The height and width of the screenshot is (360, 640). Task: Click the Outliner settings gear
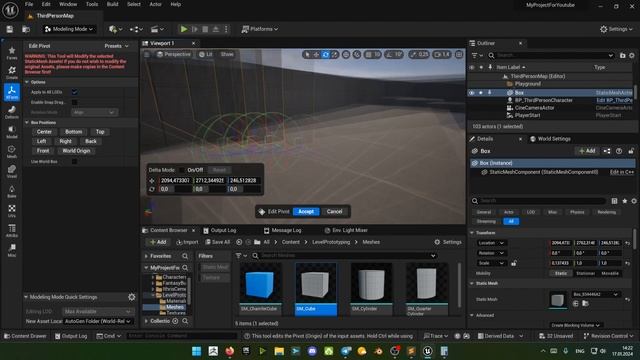[x=631, y=55]
